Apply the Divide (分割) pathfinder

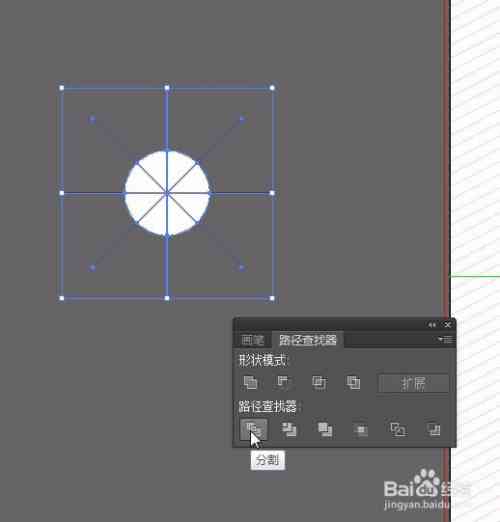tap(253, 429)
